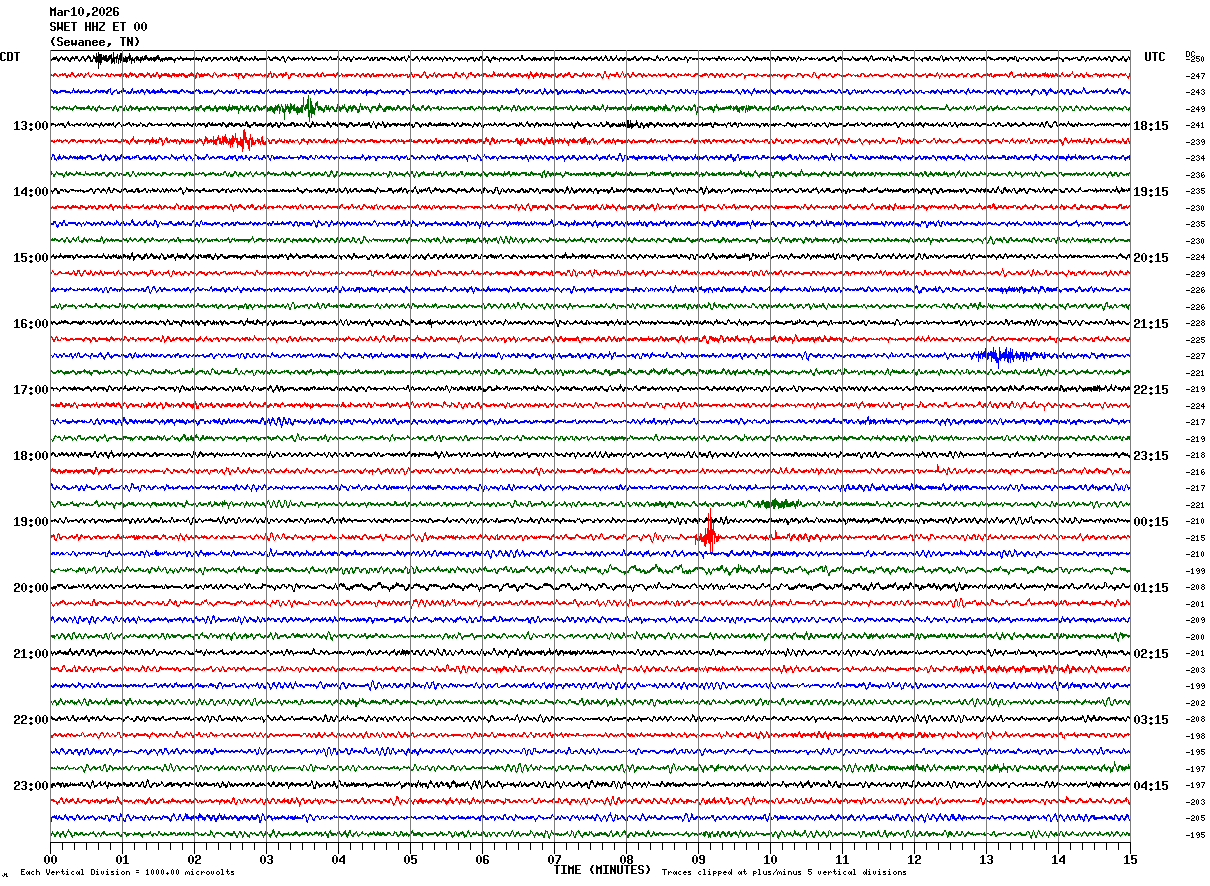The height and width of the screenshot is (886, 1210).
Task: Click the 'Each Vertical Division' scale note
Action: (127, 873)
